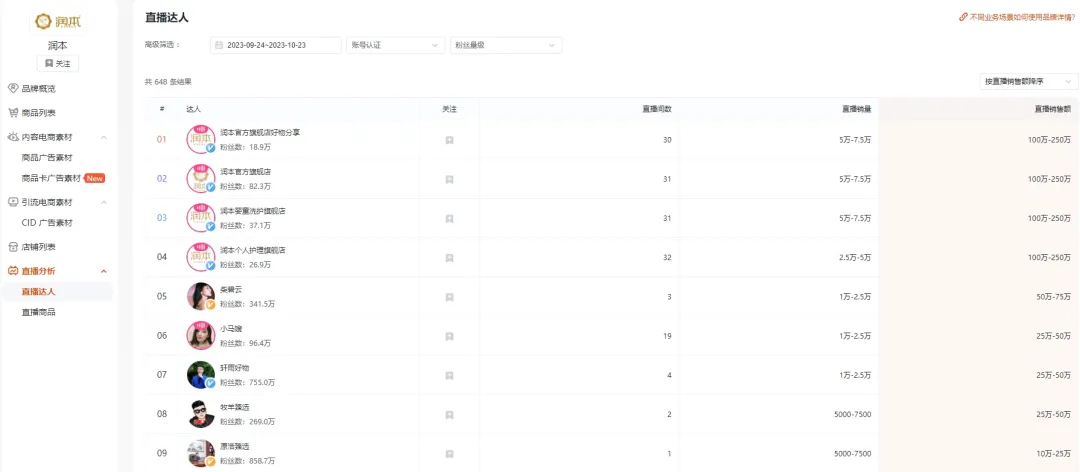Collapse the 引流电商素材 section chevron
The height and width of the screenshot is (472, 1080).
coord(104,202)
